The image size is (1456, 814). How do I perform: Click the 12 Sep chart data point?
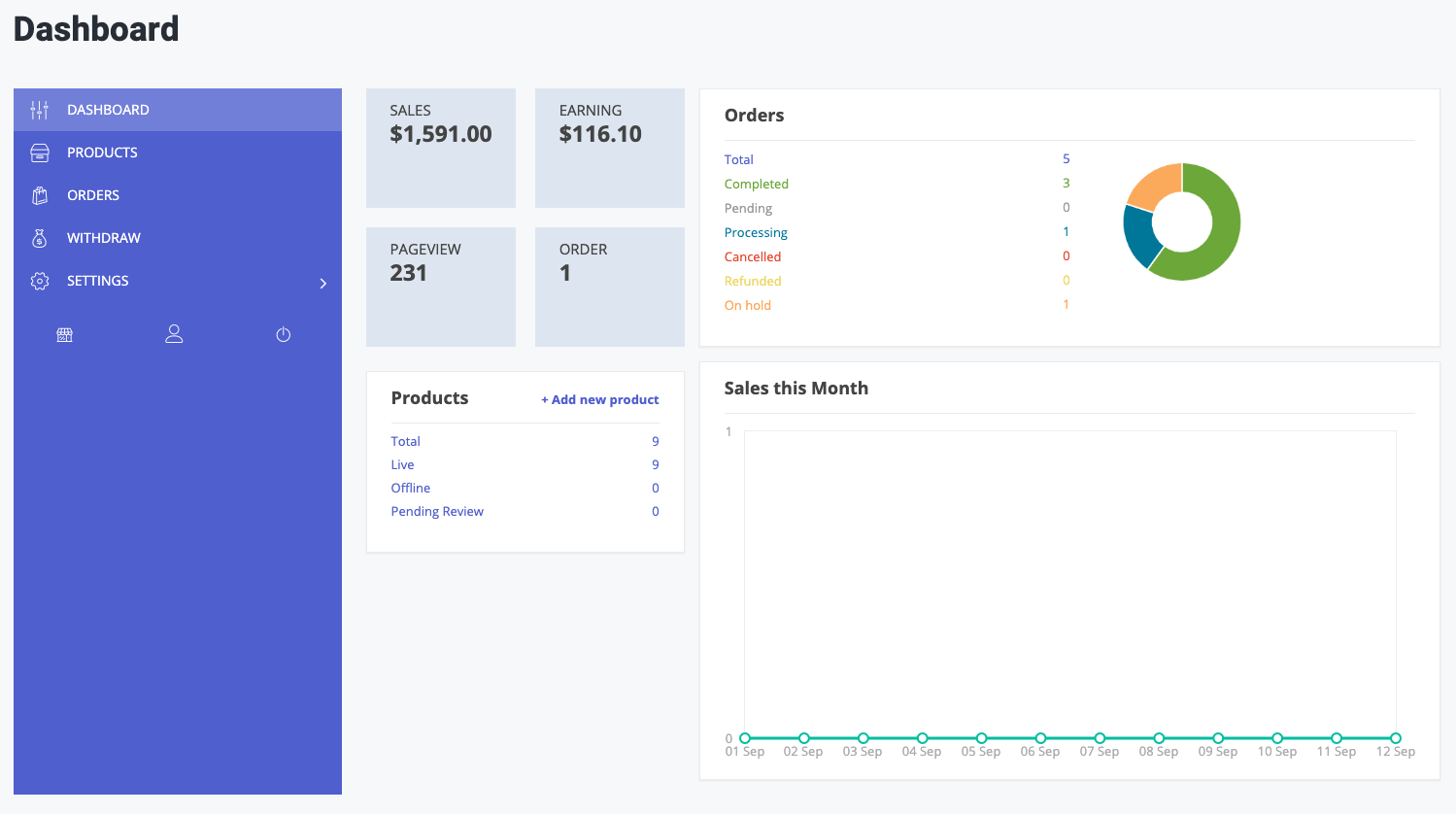point(1396,738)
